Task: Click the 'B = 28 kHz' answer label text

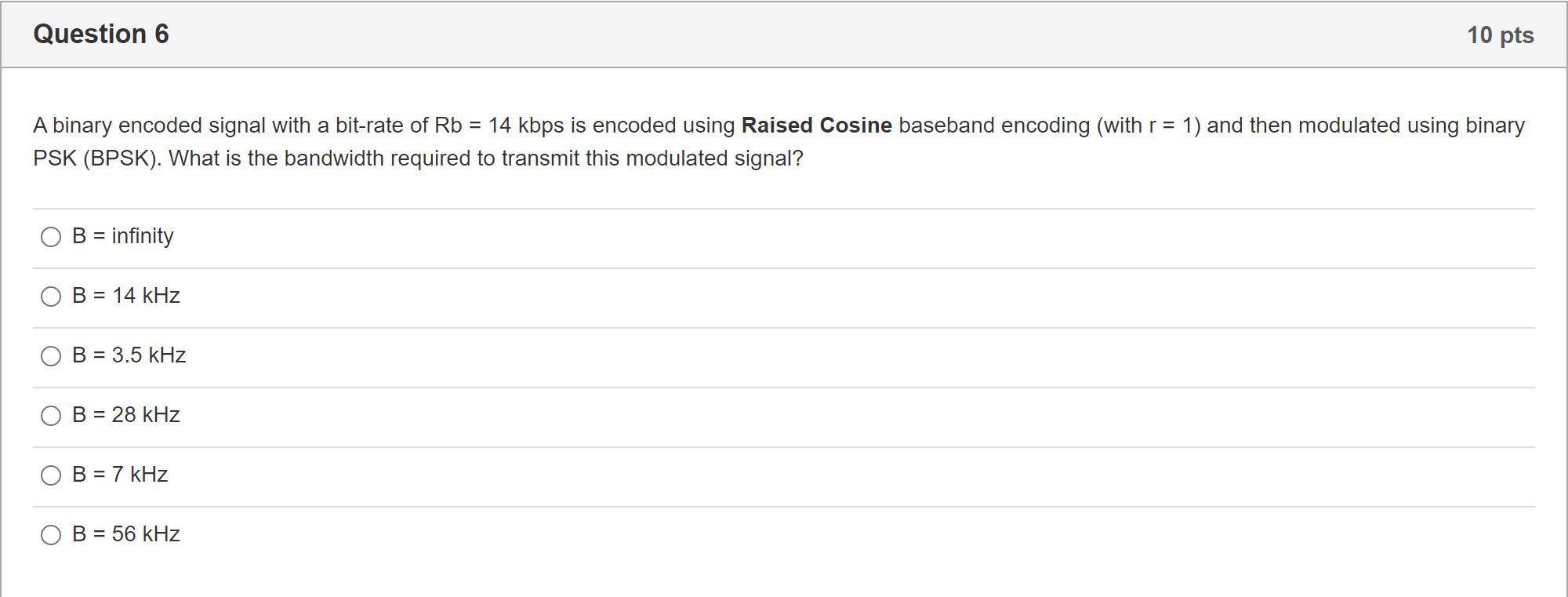Action: [x=126, y=415]
